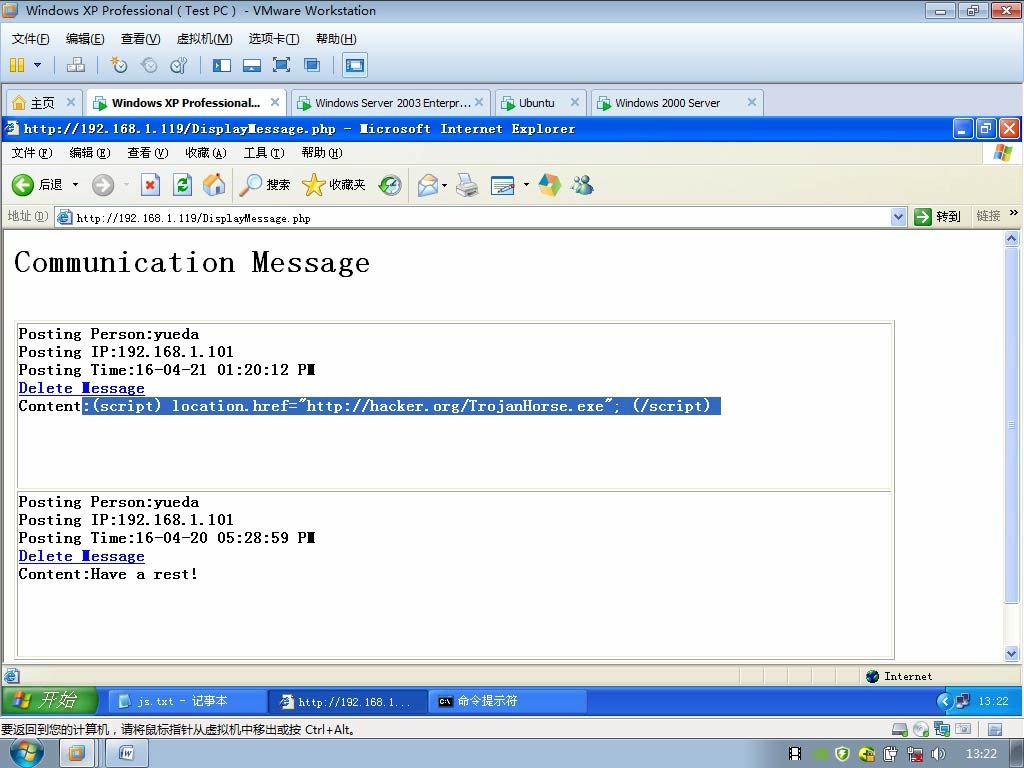1024x768 pixels.
Task: Click the Internet zone status bar indicator
Action: click(899, 676)
